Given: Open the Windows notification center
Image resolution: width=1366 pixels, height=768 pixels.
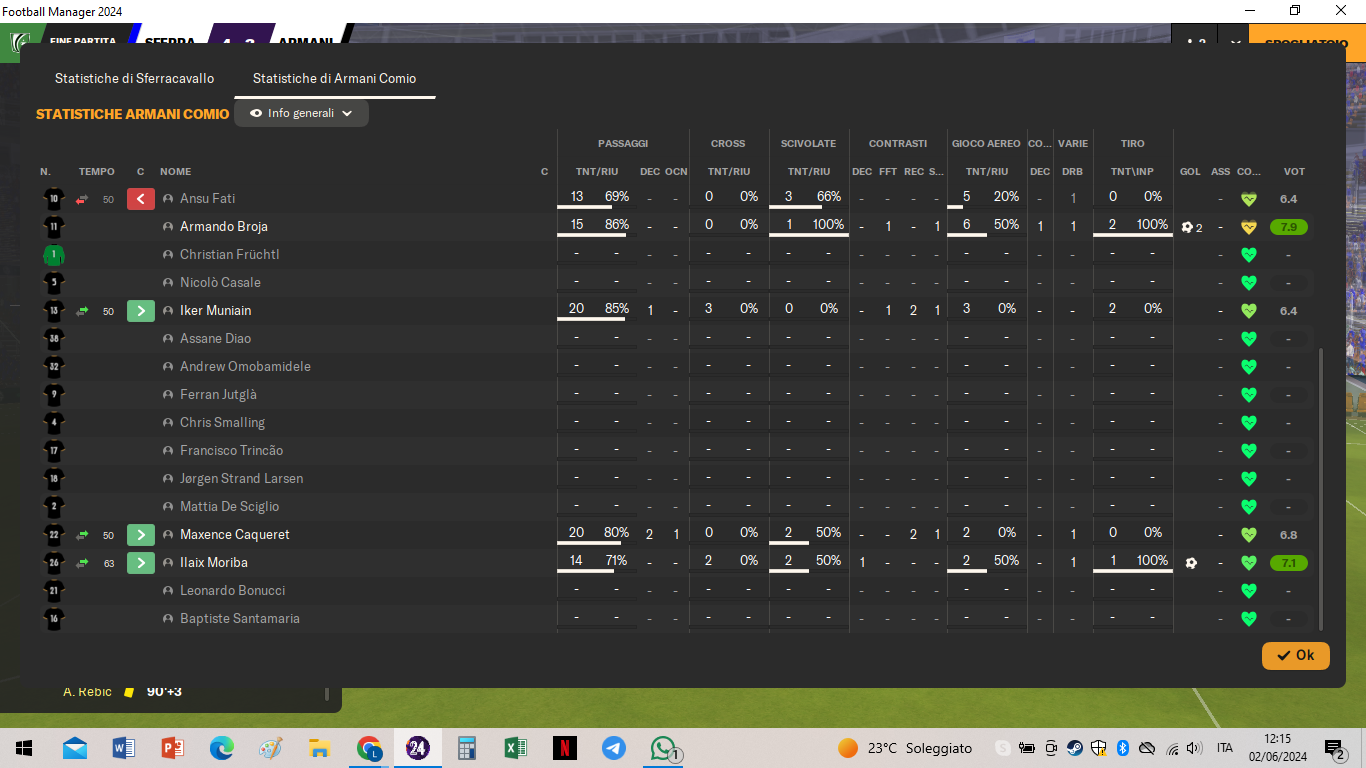Looking at the screenshot, I should click(x=1335, y=749).
